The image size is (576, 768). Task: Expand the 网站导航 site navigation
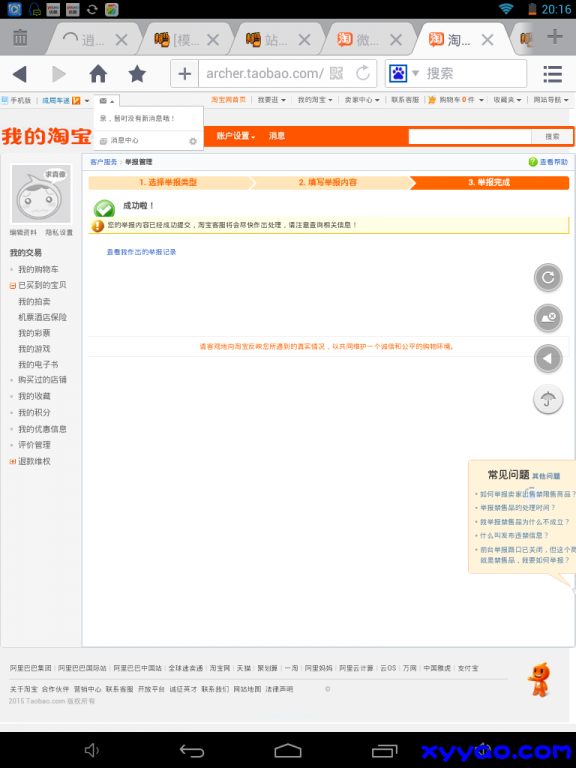551,100
